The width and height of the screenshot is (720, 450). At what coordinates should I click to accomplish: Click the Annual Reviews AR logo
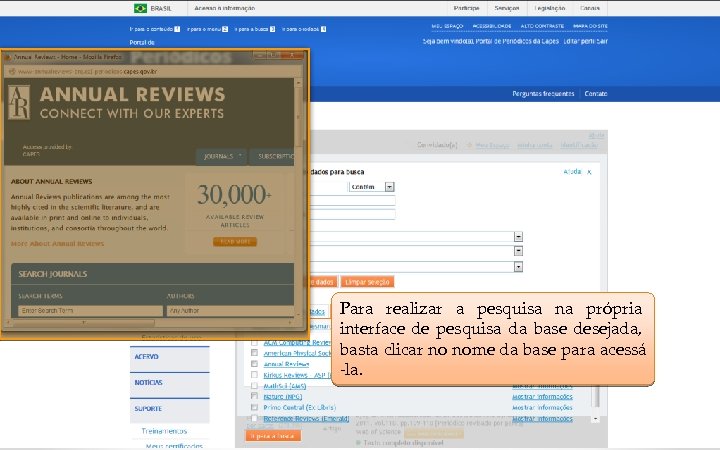pos(19,102)
